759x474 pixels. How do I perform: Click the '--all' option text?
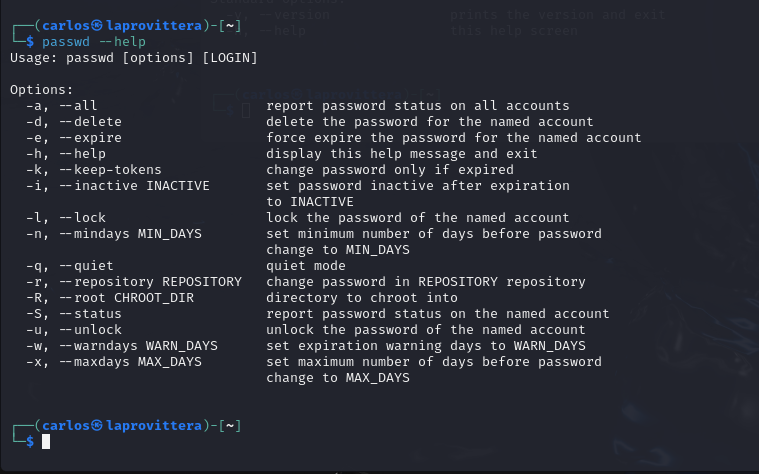pos(78,106)
